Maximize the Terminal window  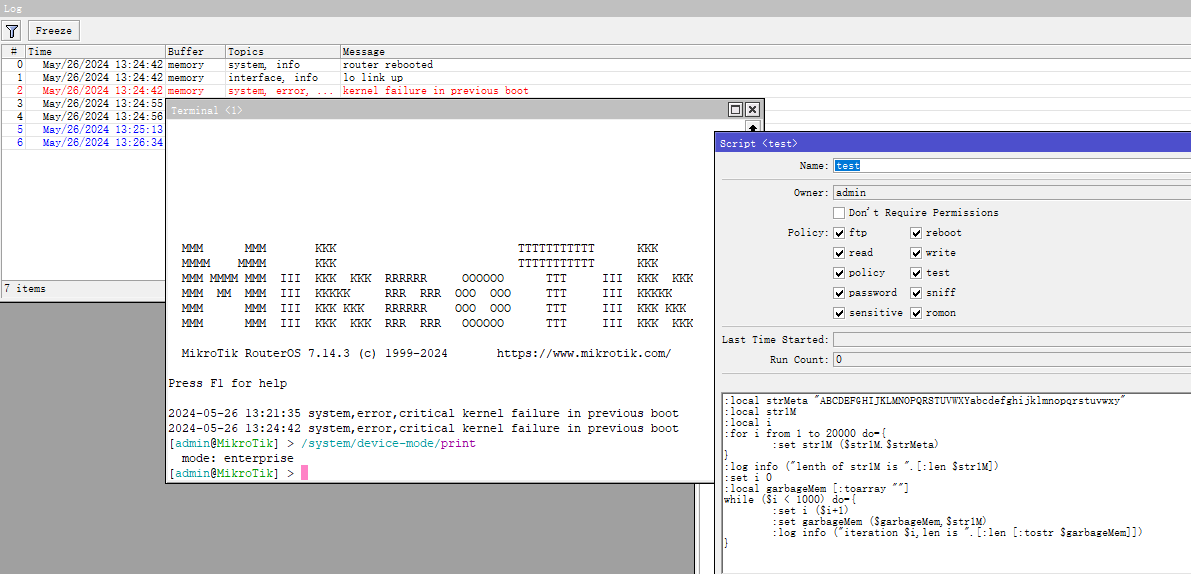coord(735,109)
